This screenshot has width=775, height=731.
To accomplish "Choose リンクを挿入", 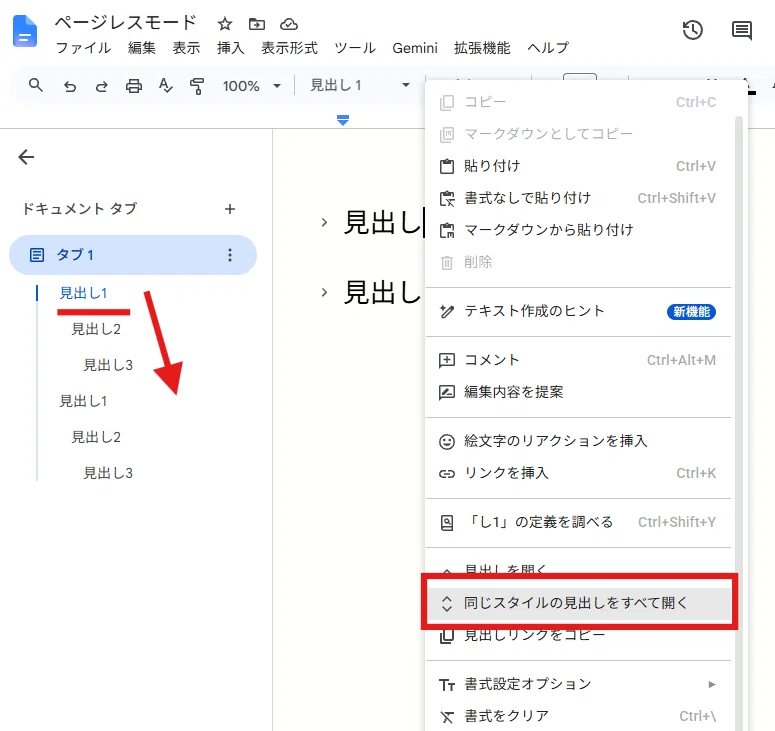I will coord(578,473).
